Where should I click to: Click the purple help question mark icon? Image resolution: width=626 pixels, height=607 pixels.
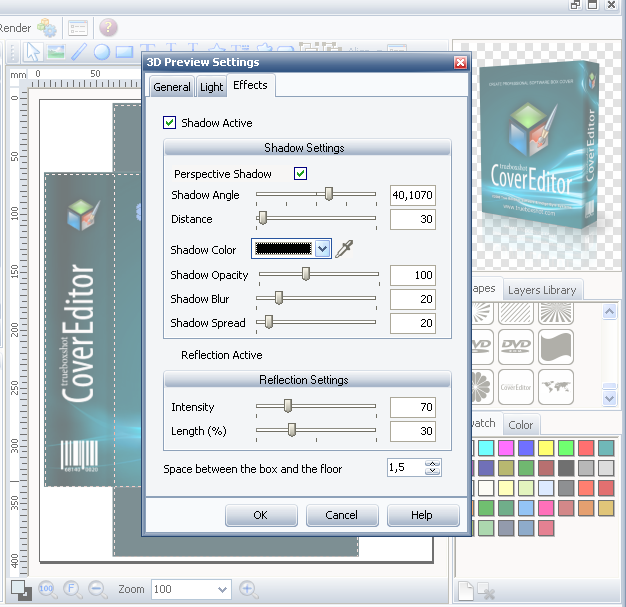(x=108, y=27)
